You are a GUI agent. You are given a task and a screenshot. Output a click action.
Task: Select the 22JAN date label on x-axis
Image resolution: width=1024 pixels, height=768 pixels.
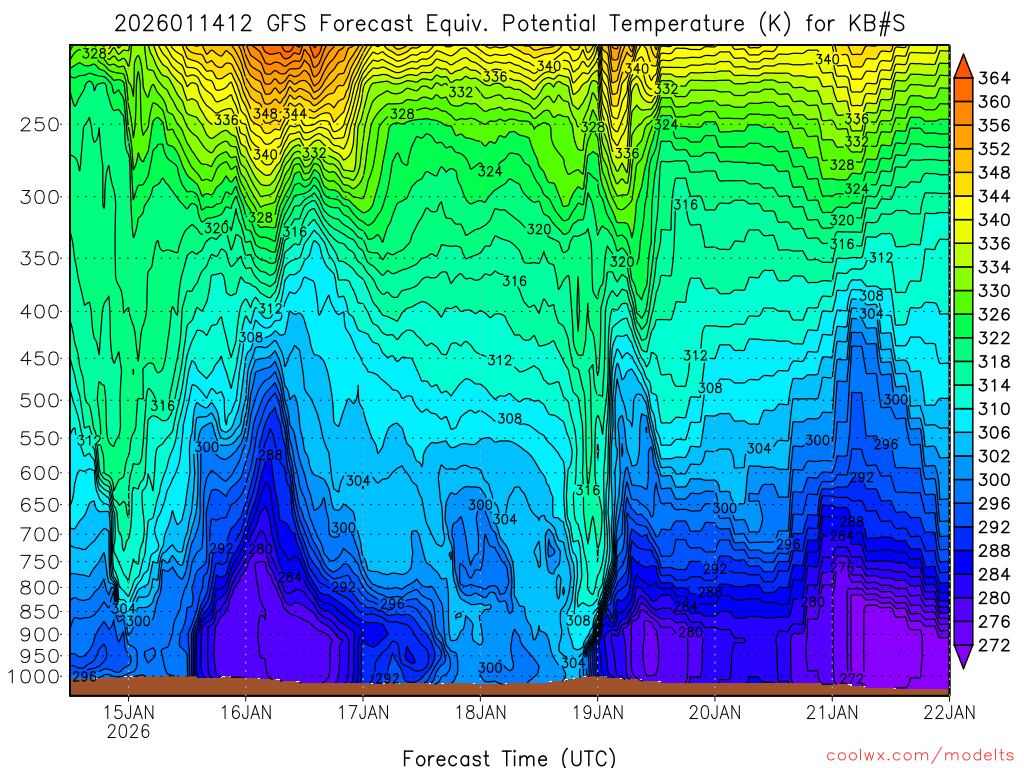950,712
